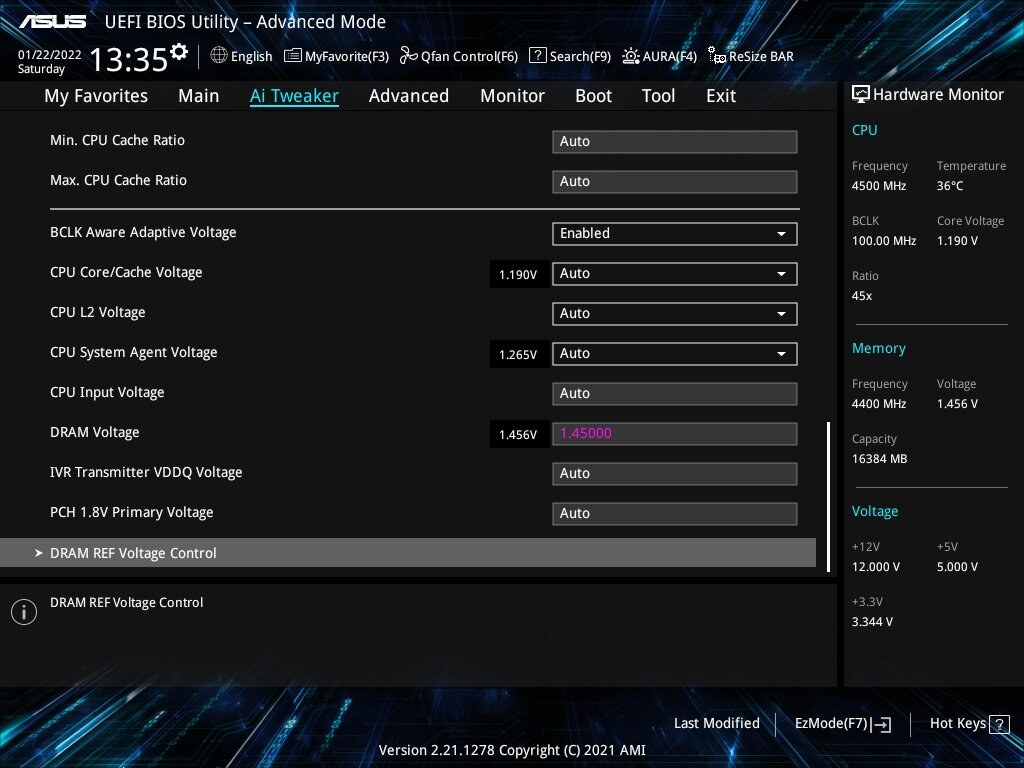Screen dimensions: 1024x768
Task: Open CPU System Agent Voltage dropdown
Action: [x=675, y=353]
